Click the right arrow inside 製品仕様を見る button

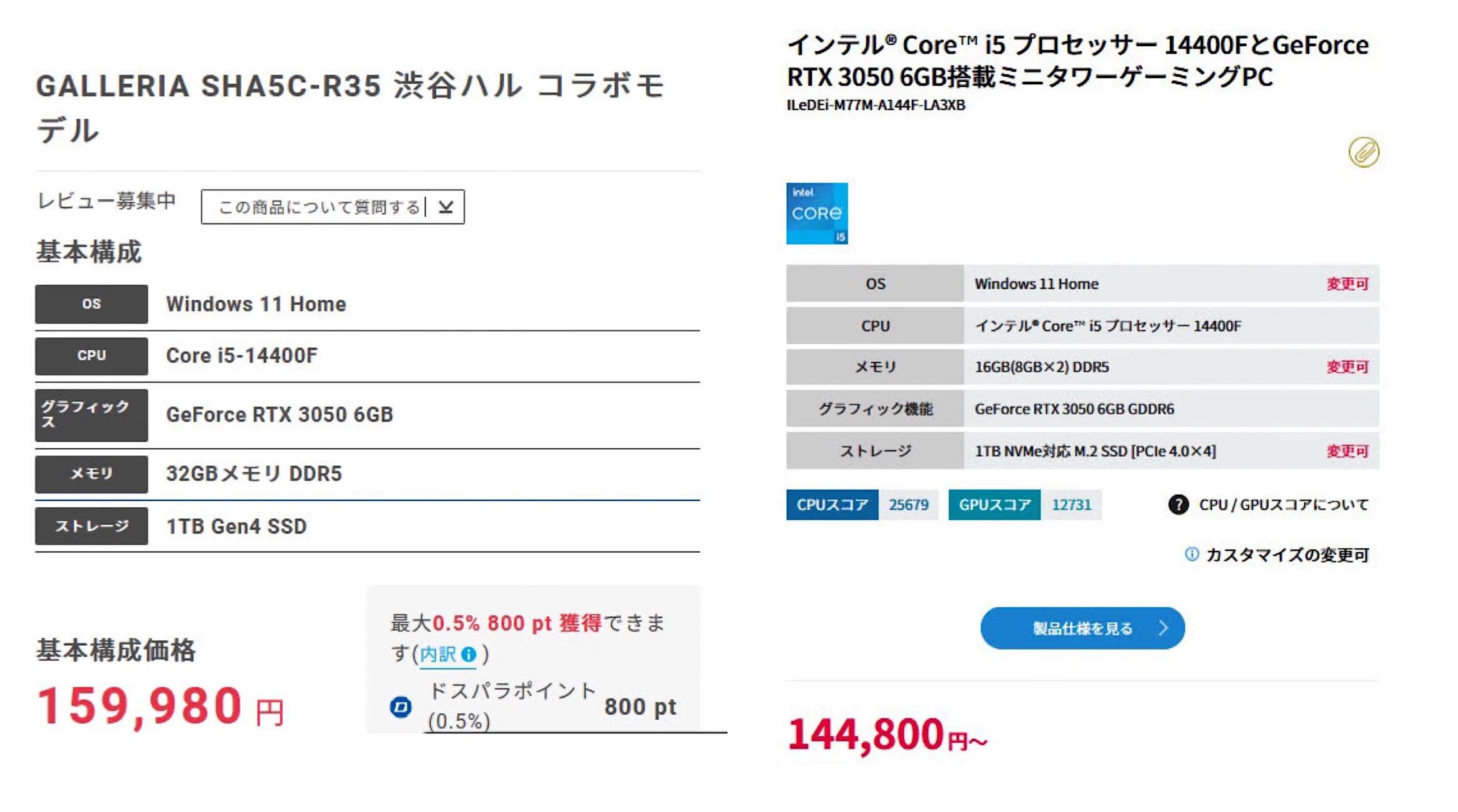coord(1164,628)
